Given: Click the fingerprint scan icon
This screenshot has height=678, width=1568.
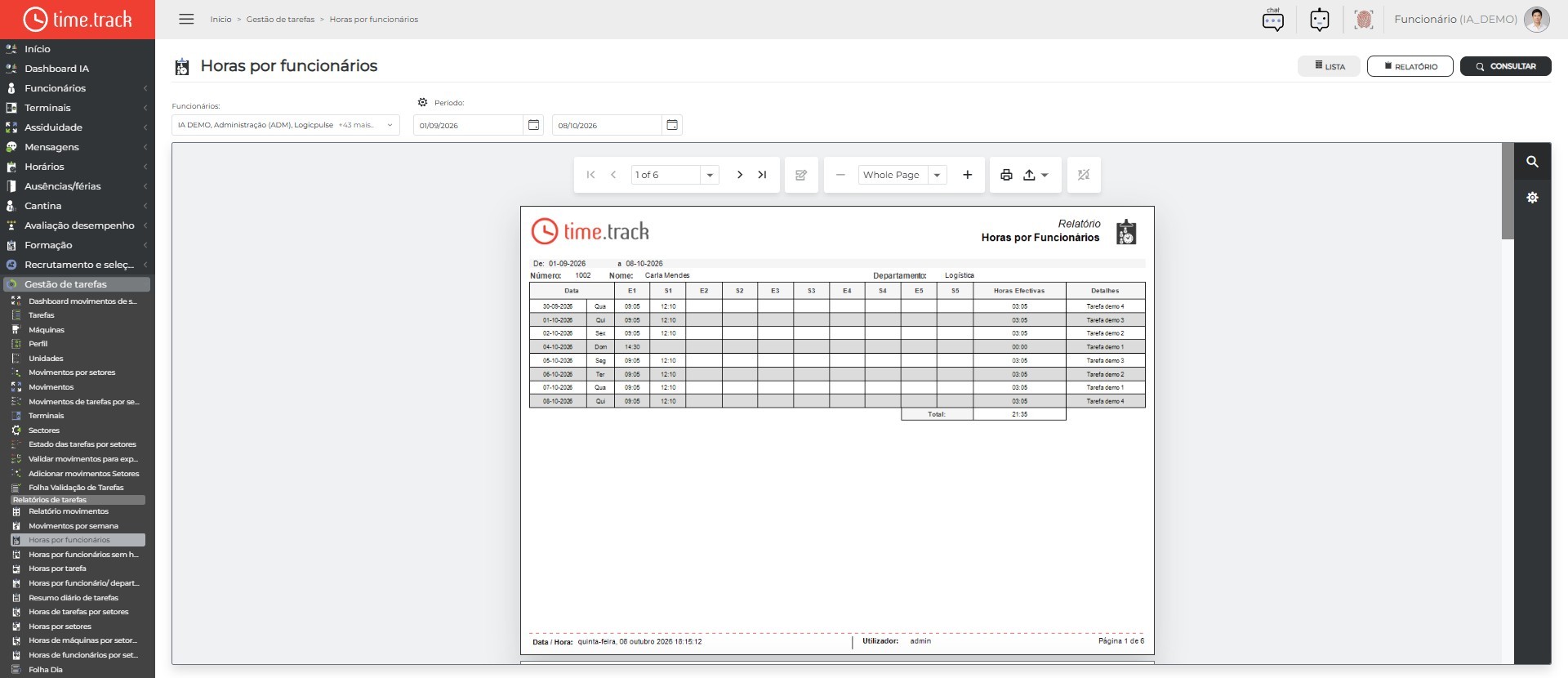Looking at the screenshot, I should 1363,20.
